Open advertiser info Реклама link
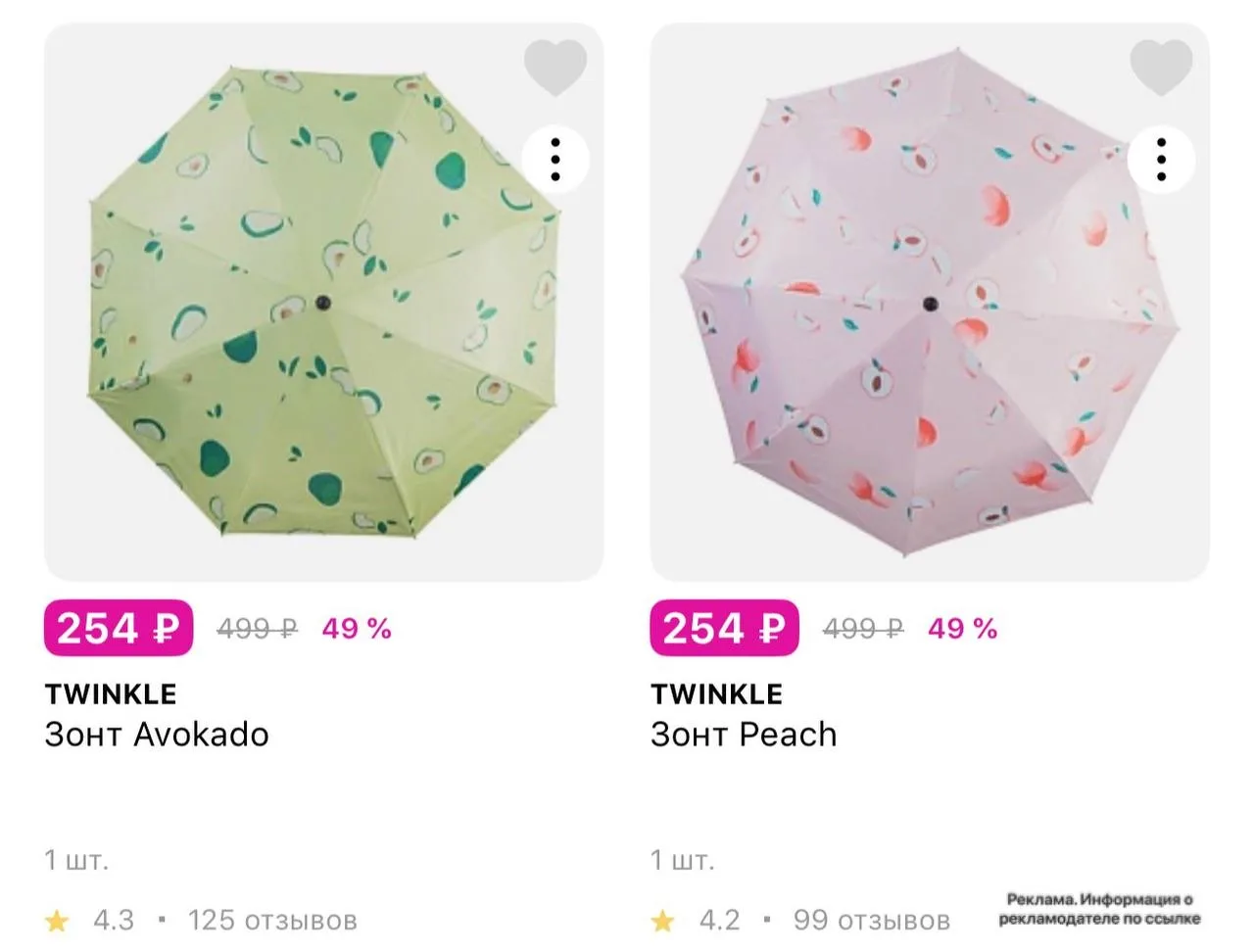Image resolution: width=1254 pixels, height=952 pixels. click(x=1099, y=909)
